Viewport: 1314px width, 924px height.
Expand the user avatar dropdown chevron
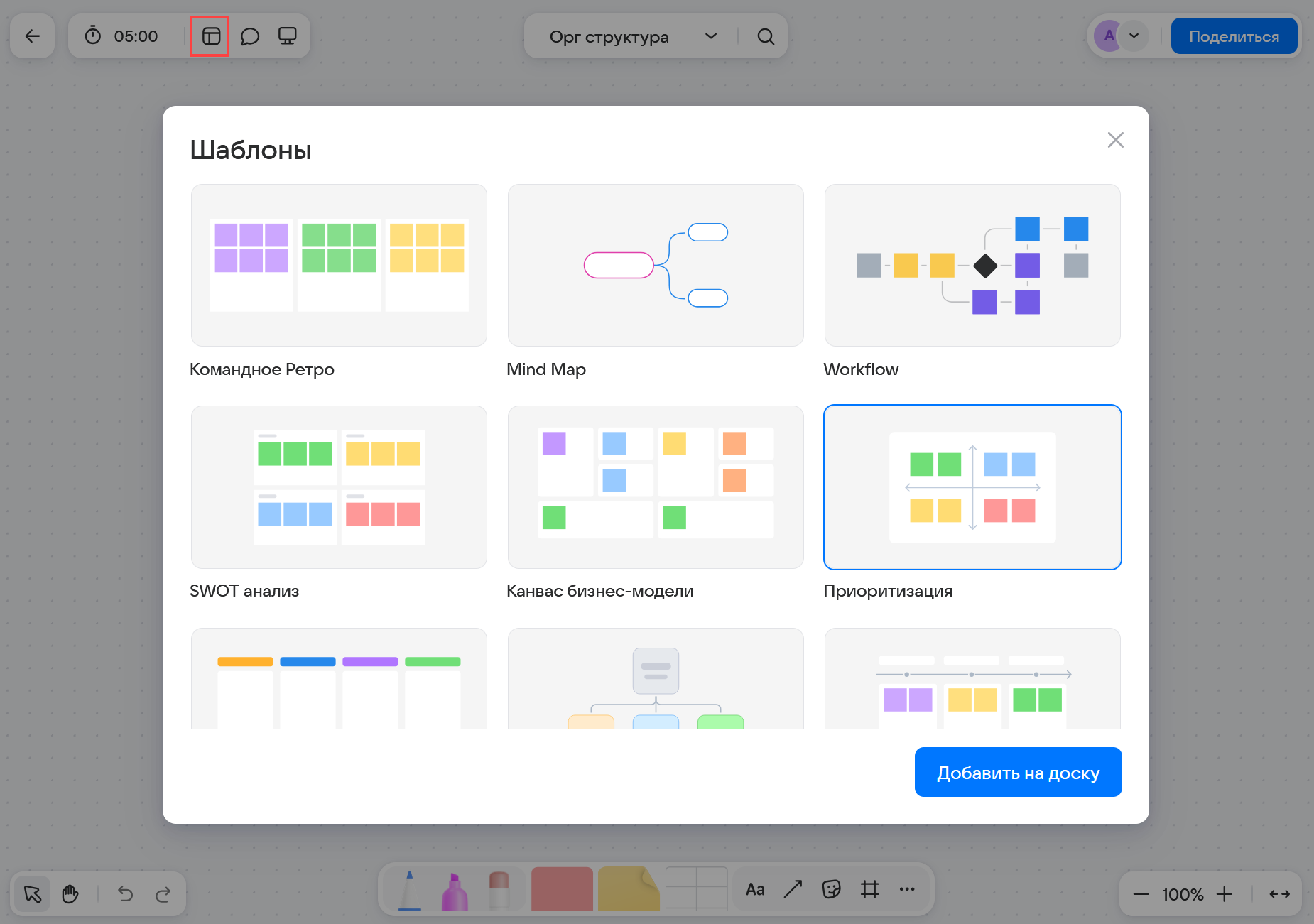1134,36
